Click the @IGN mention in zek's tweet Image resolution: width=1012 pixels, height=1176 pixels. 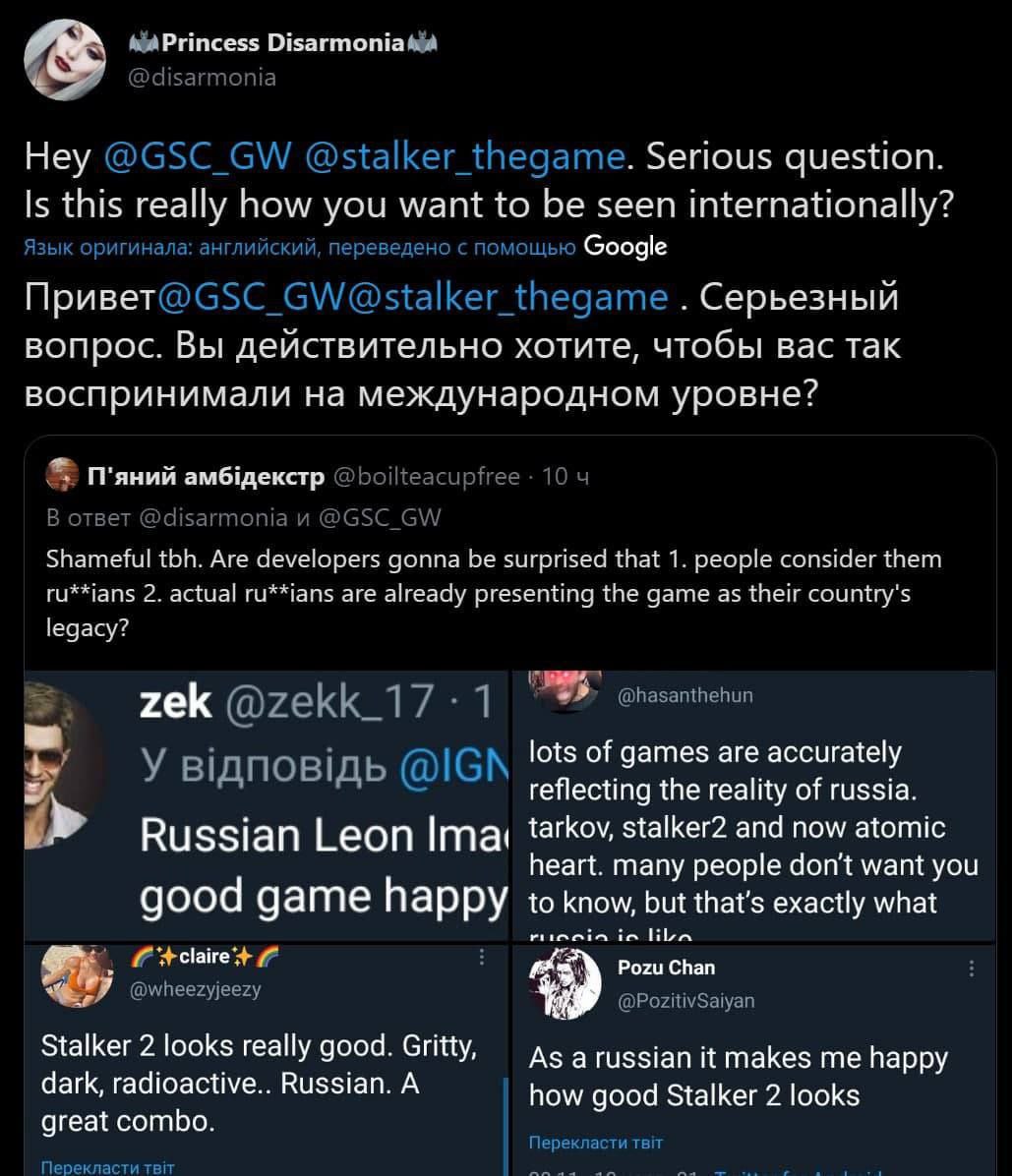[x=449, y=768]
